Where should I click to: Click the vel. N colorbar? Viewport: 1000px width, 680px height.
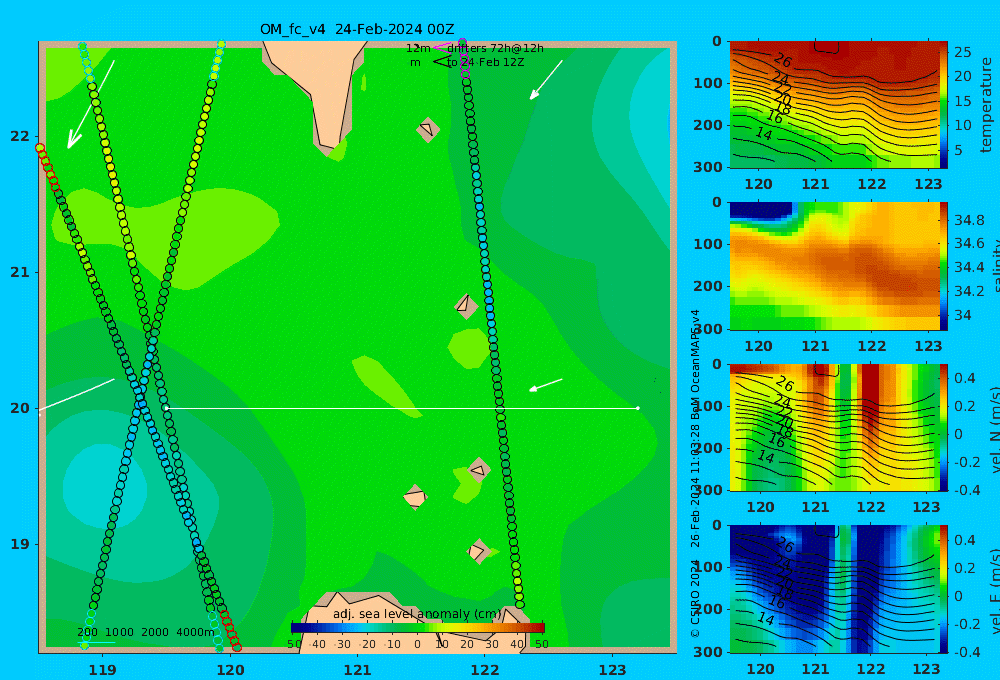click(x=944, y=427)
